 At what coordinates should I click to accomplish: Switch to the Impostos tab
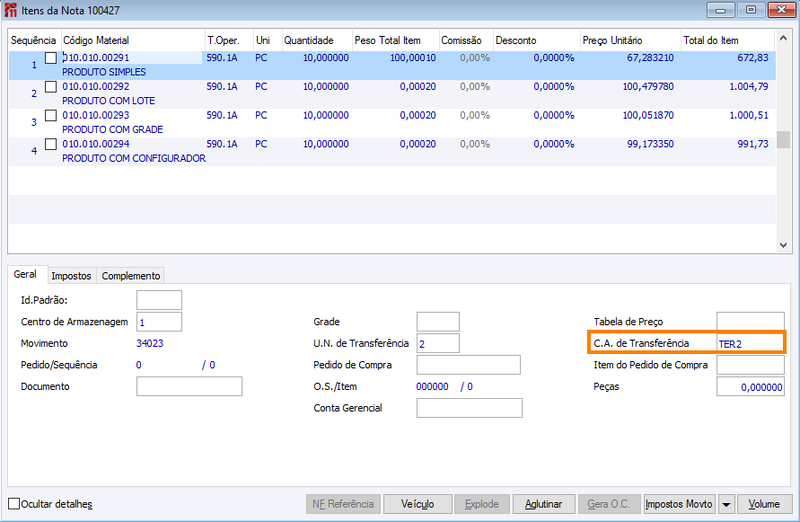pos(71,276)
